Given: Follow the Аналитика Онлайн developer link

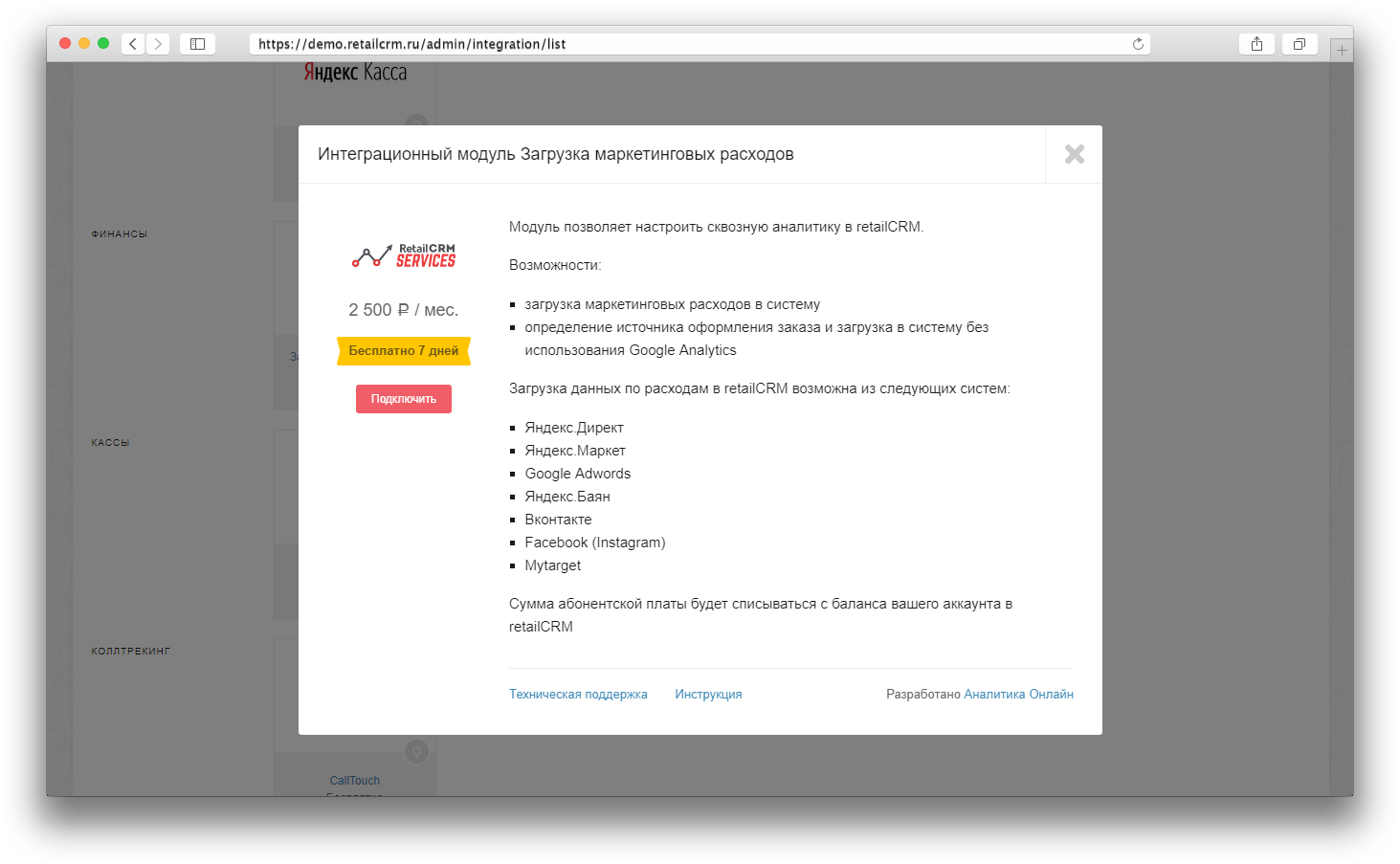Looking at the screenshot, I should pos(1018,695).
